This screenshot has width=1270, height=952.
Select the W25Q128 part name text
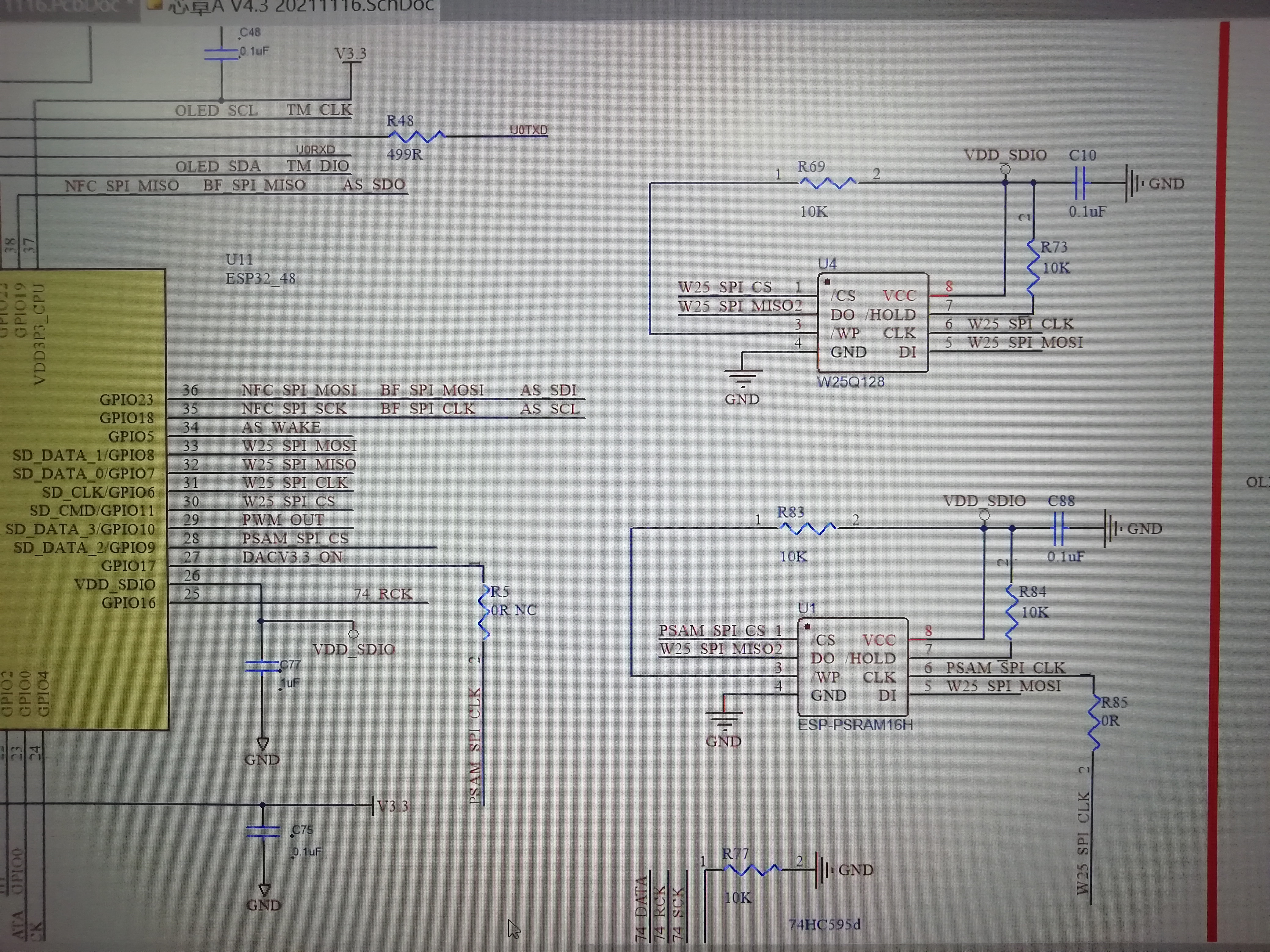click(x=851, y=382)
